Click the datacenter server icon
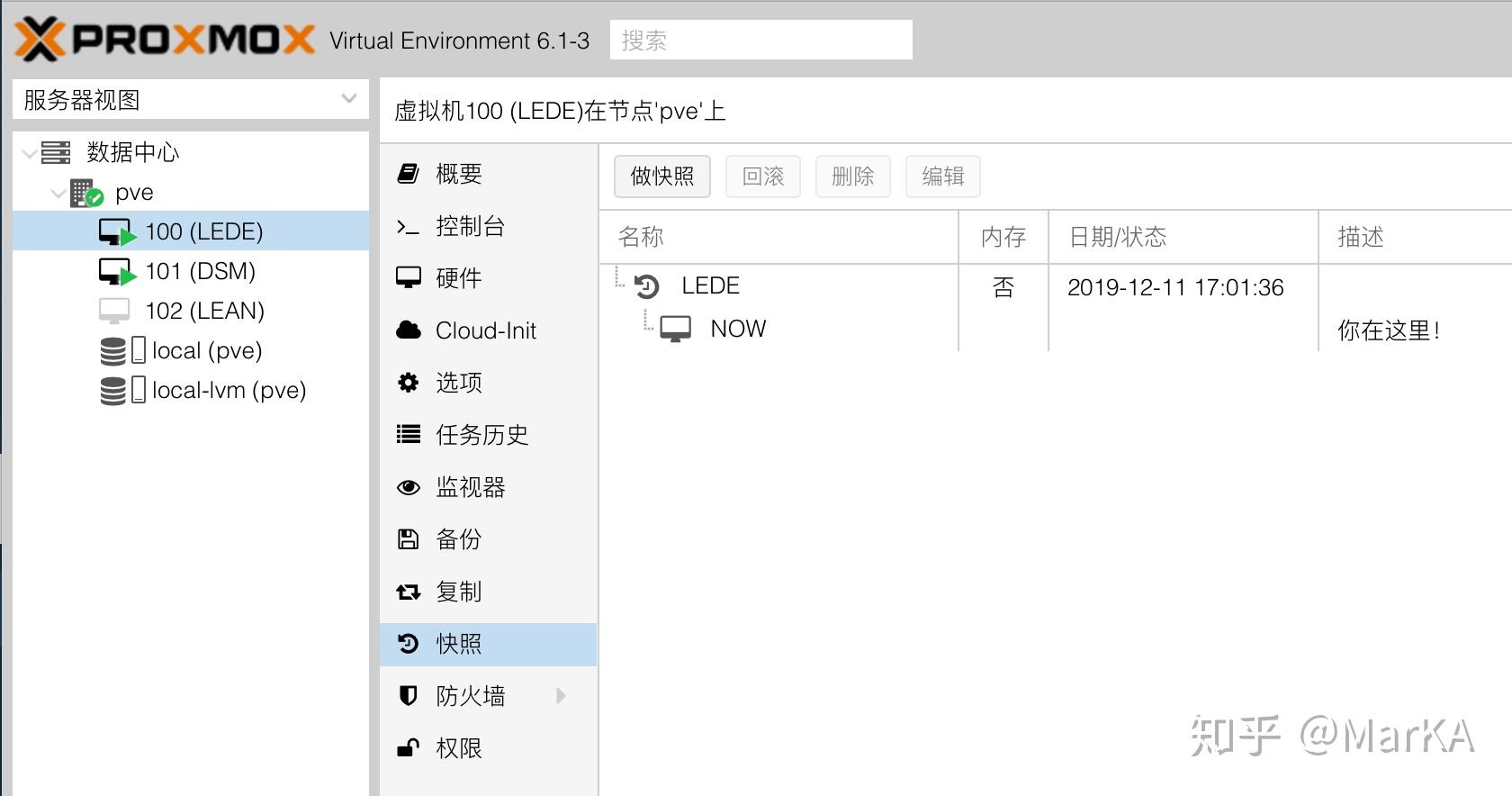The width and height of the screenshot is (1512, 796). [x=56, y=152]
